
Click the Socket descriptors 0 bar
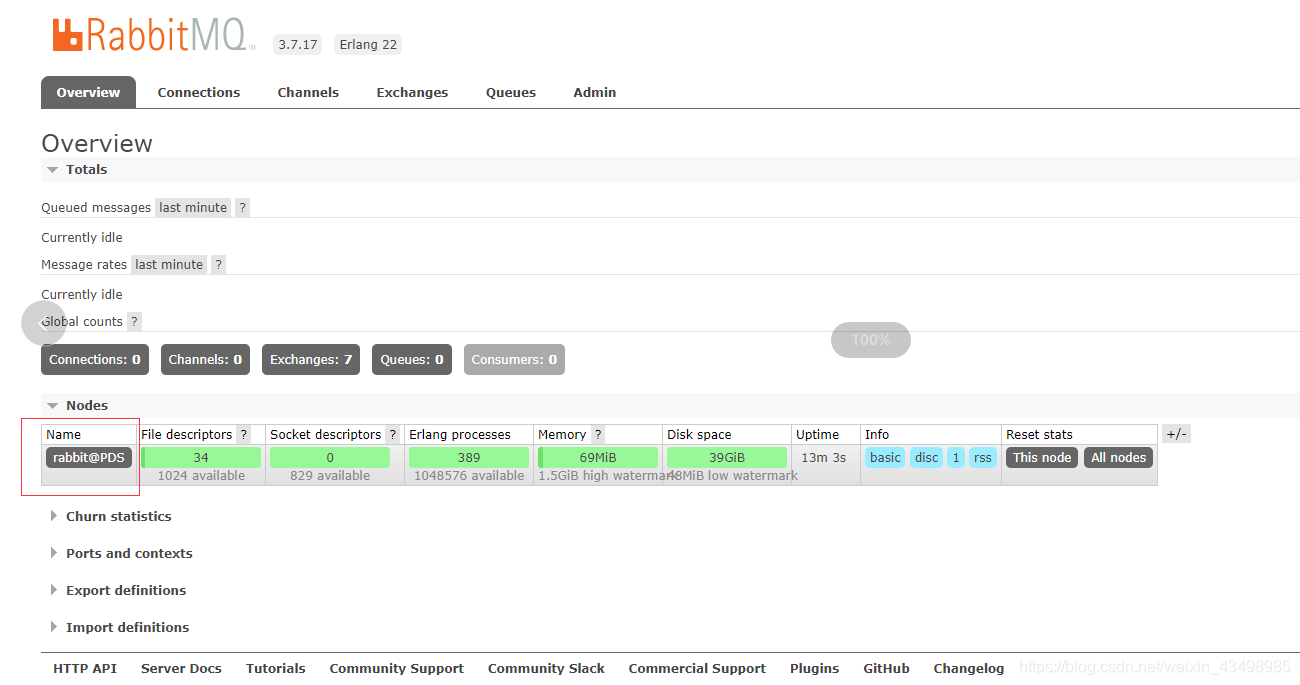pos(330,458)
